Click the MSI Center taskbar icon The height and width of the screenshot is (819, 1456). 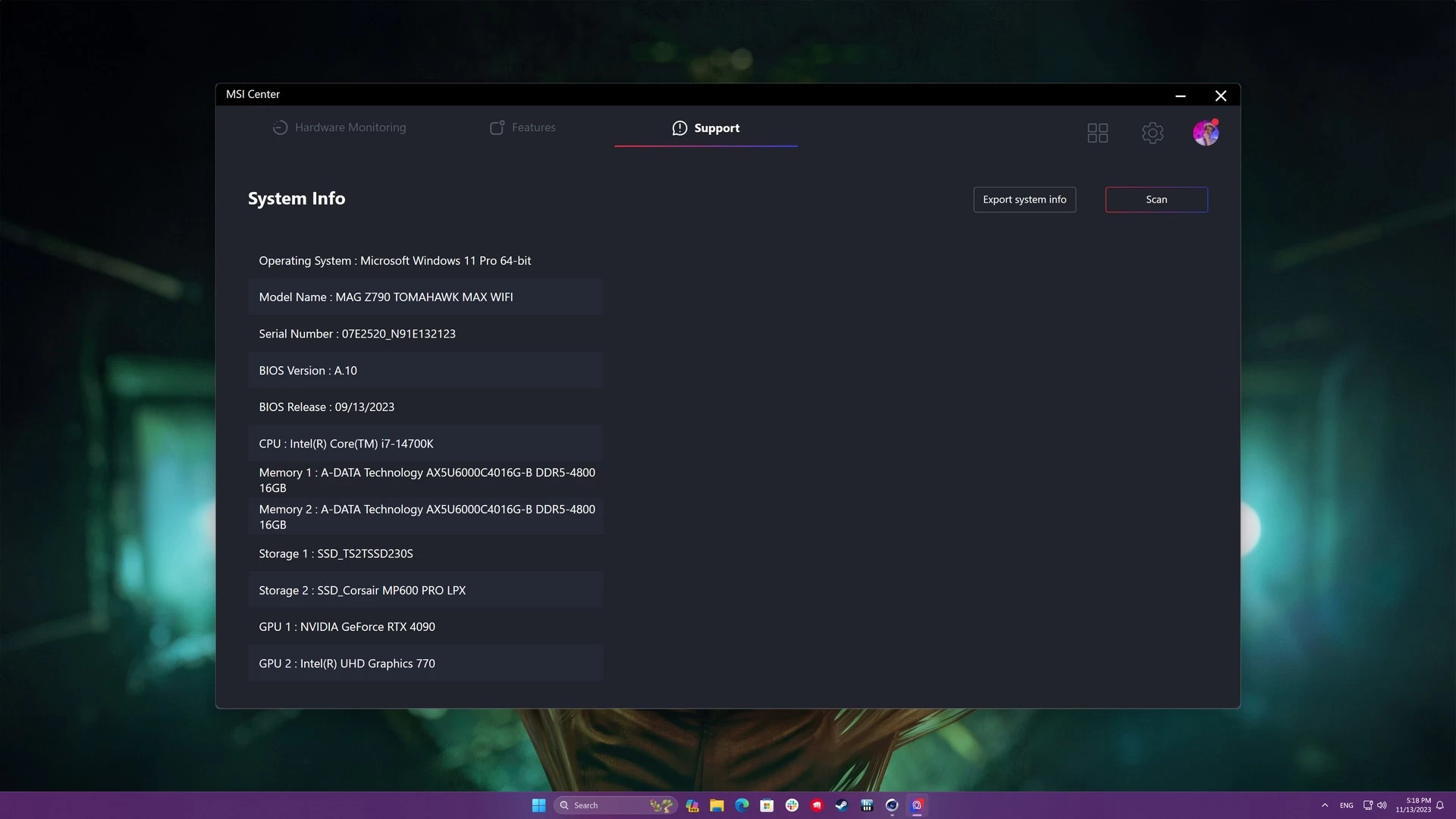click(x=917, y=805)
